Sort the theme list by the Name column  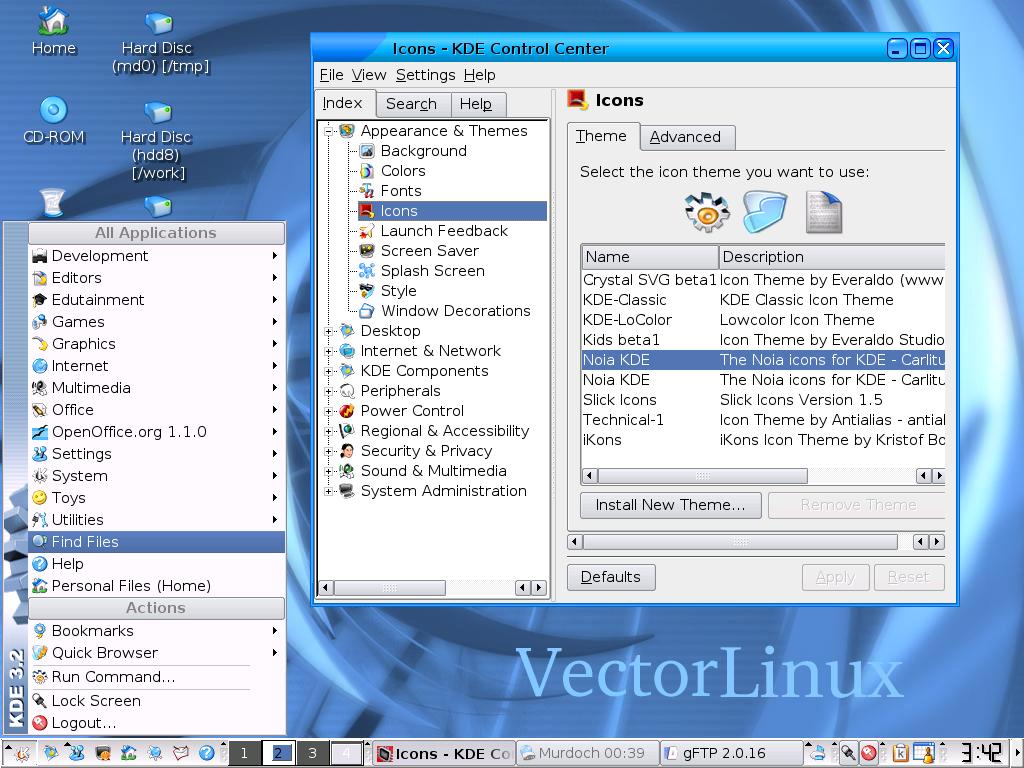650,257
